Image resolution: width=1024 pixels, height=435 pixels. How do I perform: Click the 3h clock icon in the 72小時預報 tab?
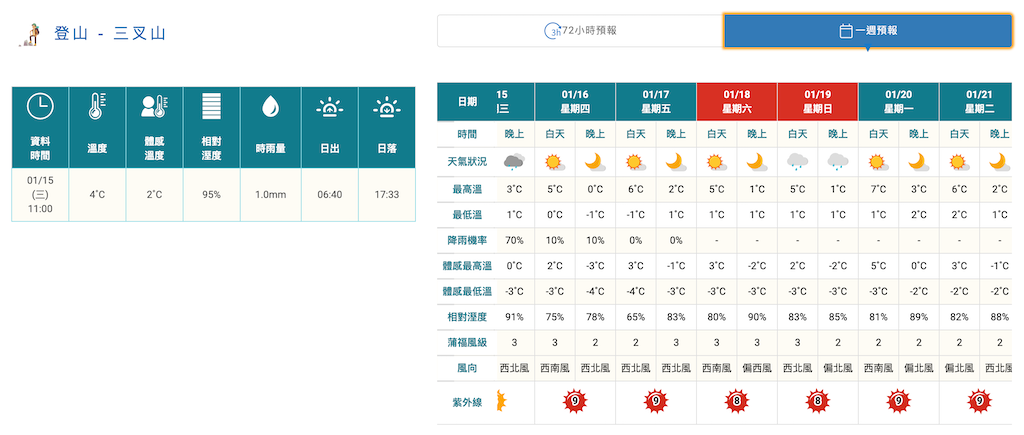click(x=552, y=31)
